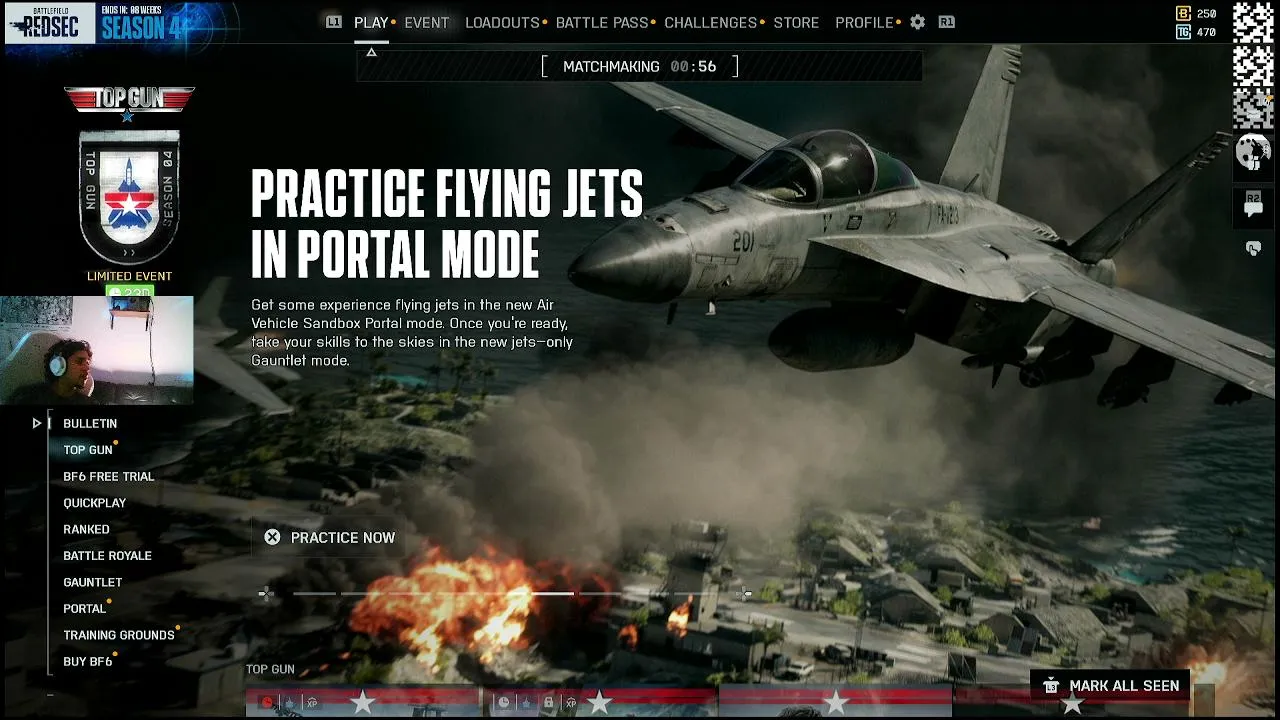Image resolution: width=1280 pixels, height=720 pixels.
Task: Click the MARK ALL SEEN button
Action: pyautogui.click(x=1110, y=686)
